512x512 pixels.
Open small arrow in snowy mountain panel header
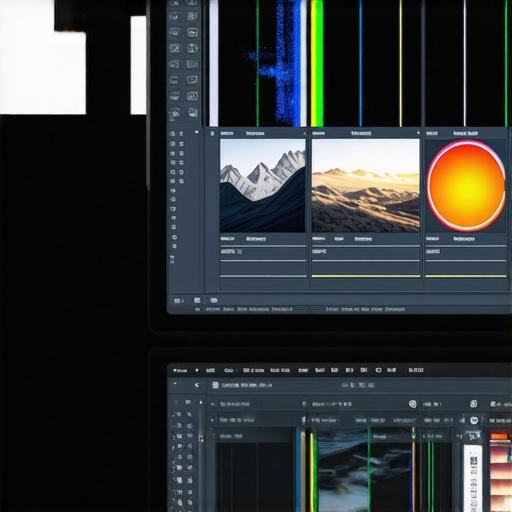click(304, 133)
